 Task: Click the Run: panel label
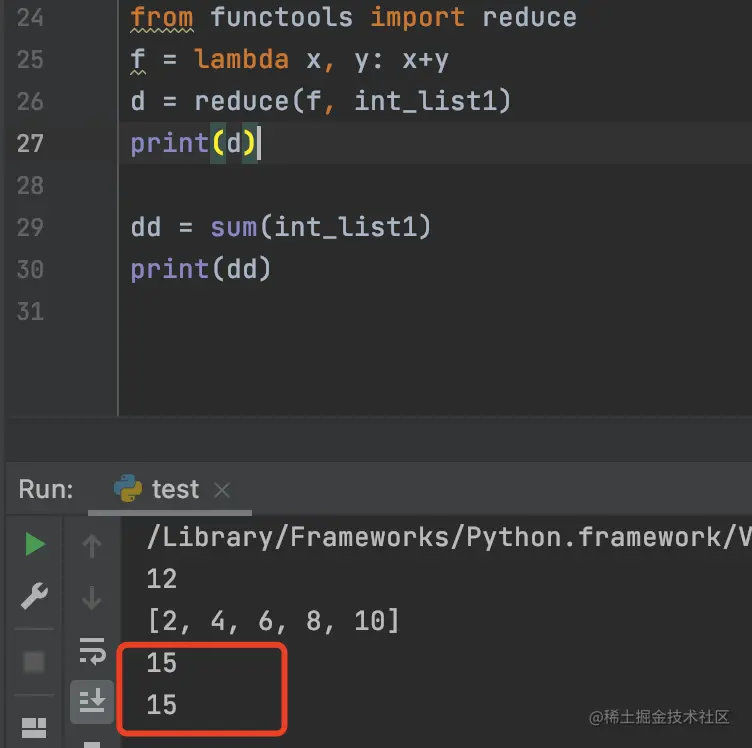pyautogui.click(x=46, y=490)
